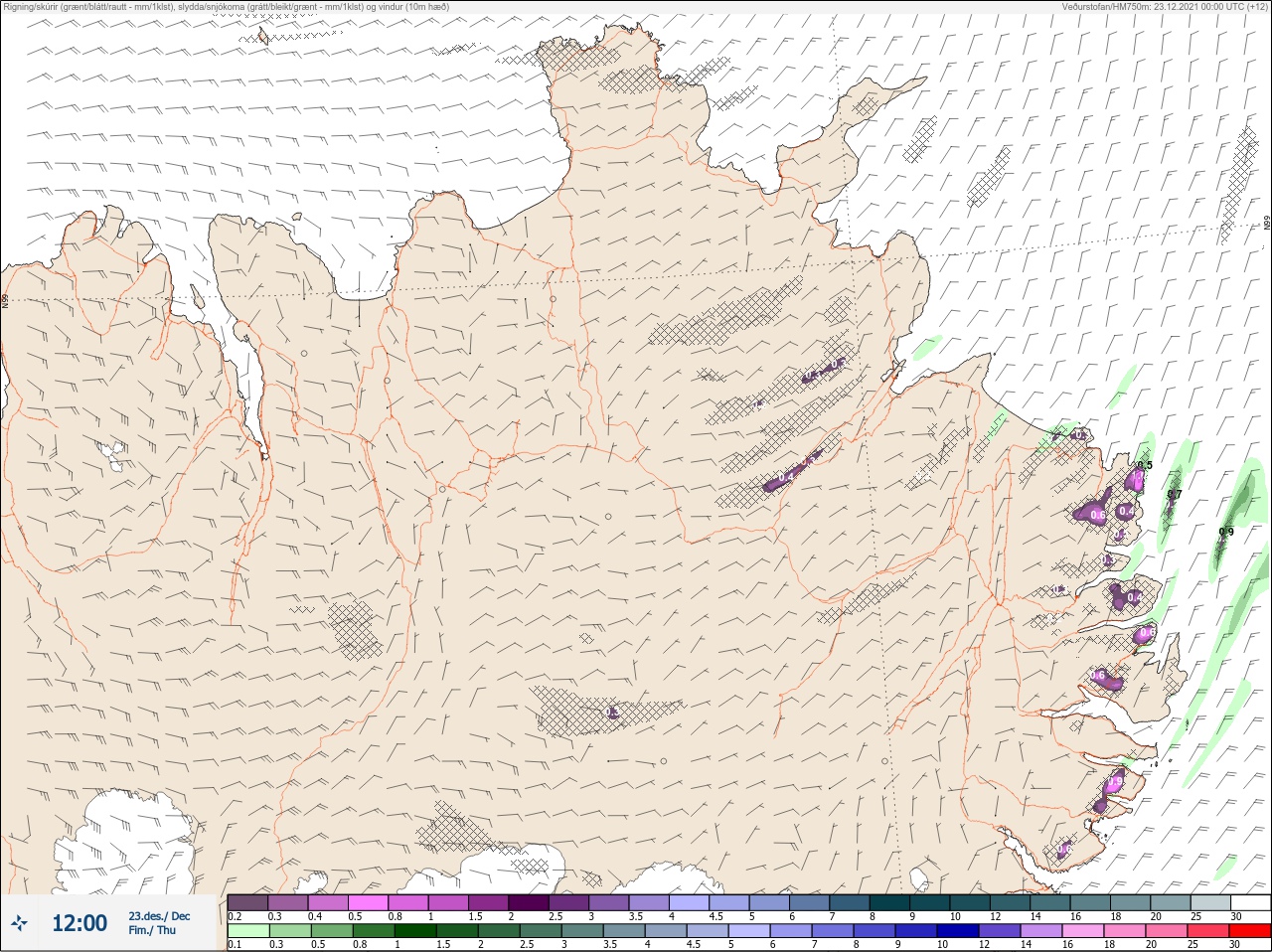The image size is (1272, 952).
Task: Click the black 0.5 precipitation value on map
Action: point(1145,465)
